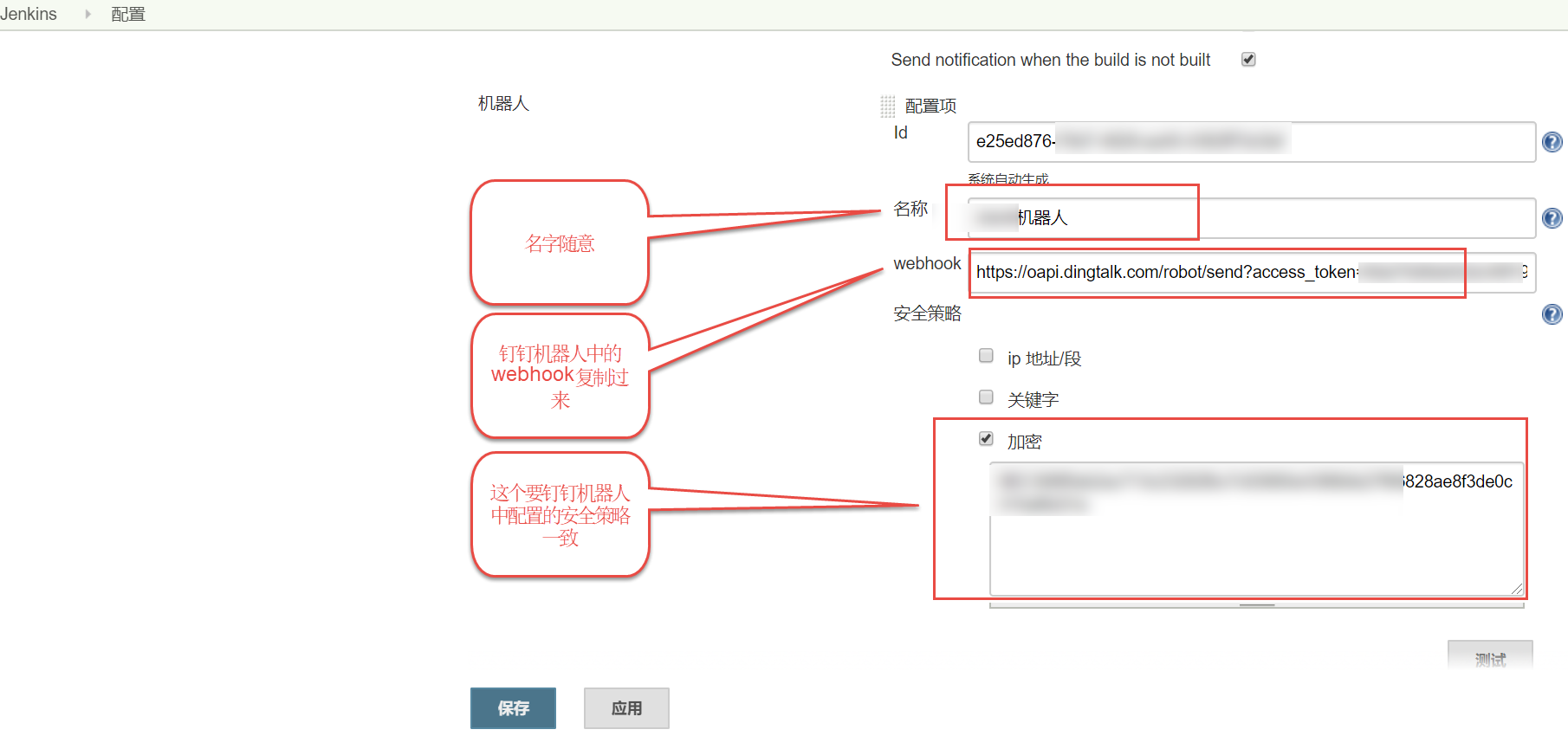
Task: Click the 应用 button
Action: coord(625,708)
